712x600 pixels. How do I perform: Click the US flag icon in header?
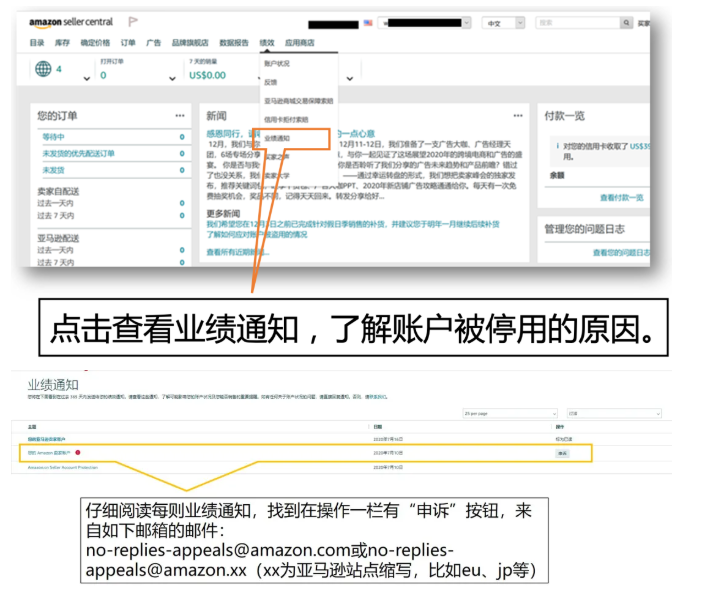coord(368,22)
